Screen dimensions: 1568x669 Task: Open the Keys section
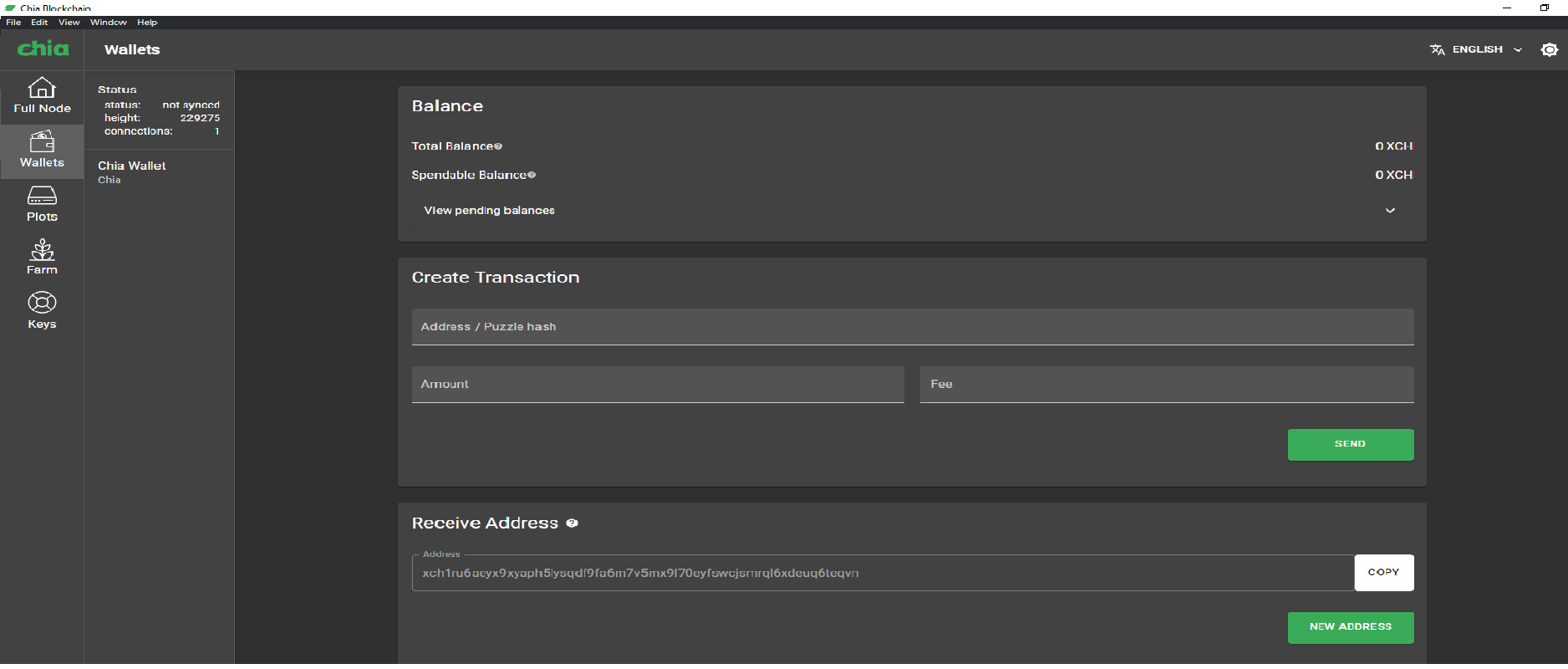point(42,311)
